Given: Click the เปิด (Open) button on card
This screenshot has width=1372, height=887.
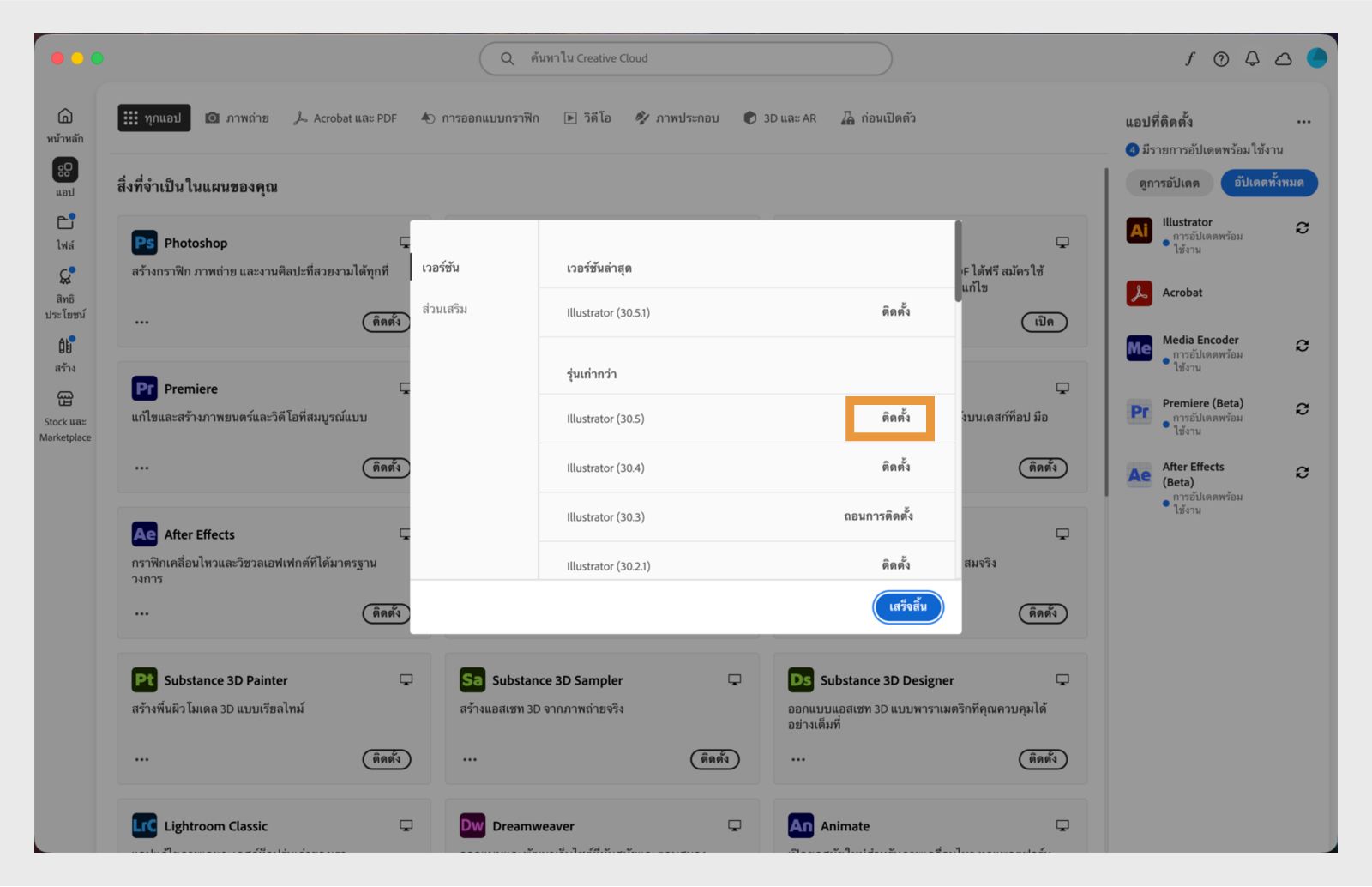Looking at the screenshot, I should (1044, 323).
